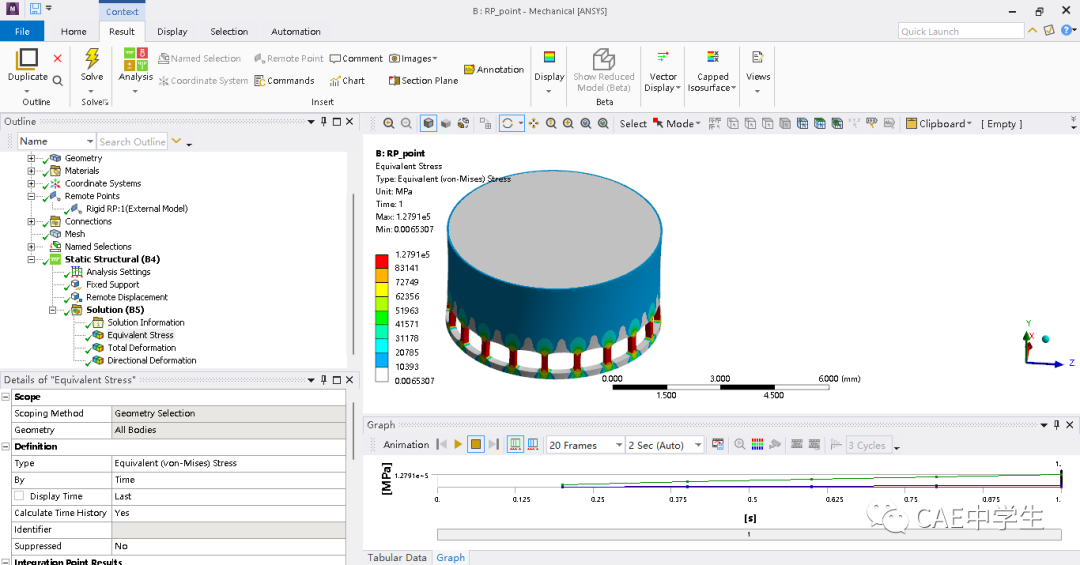Pin the Details panel
1080x565 pixels.
[x=324, y=380]
